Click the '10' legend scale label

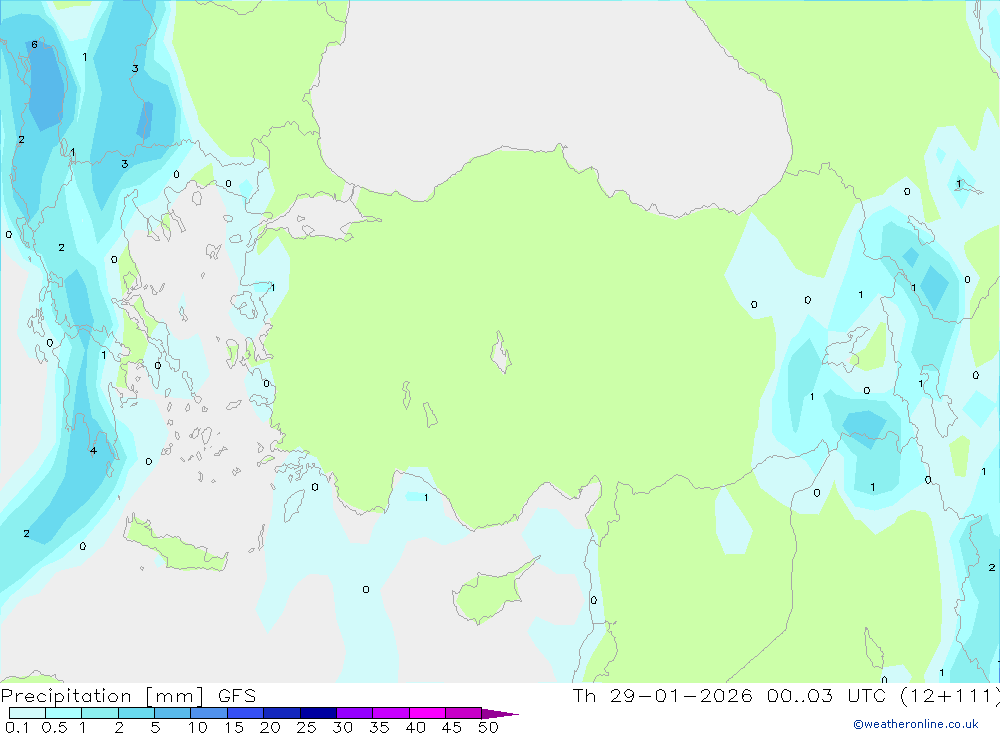coord(198,727)
